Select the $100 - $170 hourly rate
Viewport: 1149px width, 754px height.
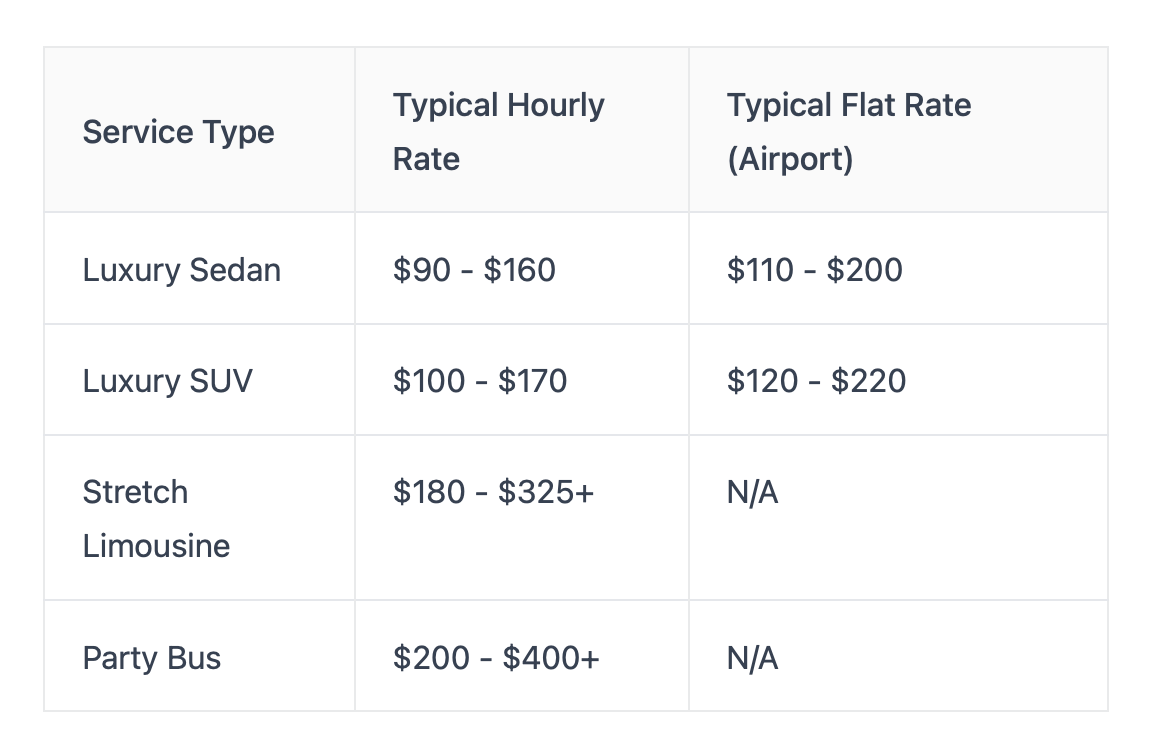(480, 381)
